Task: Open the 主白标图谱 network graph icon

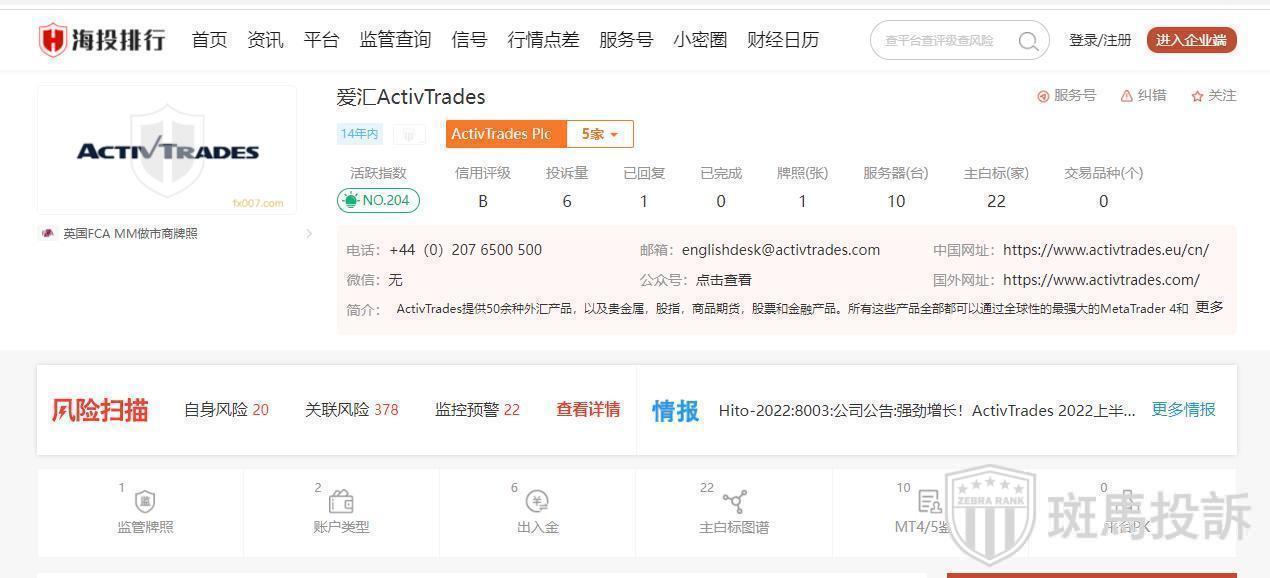Action: (x=735, y=502)
